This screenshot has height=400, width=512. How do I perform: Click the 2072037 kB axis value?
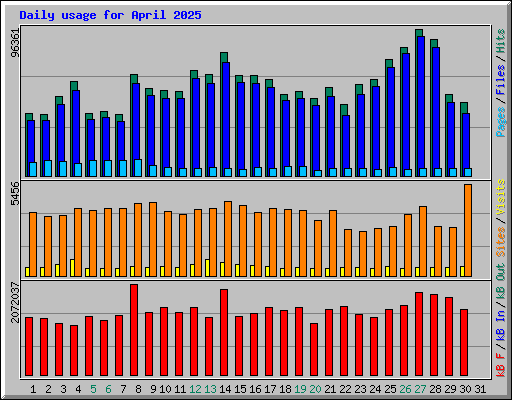15,302
